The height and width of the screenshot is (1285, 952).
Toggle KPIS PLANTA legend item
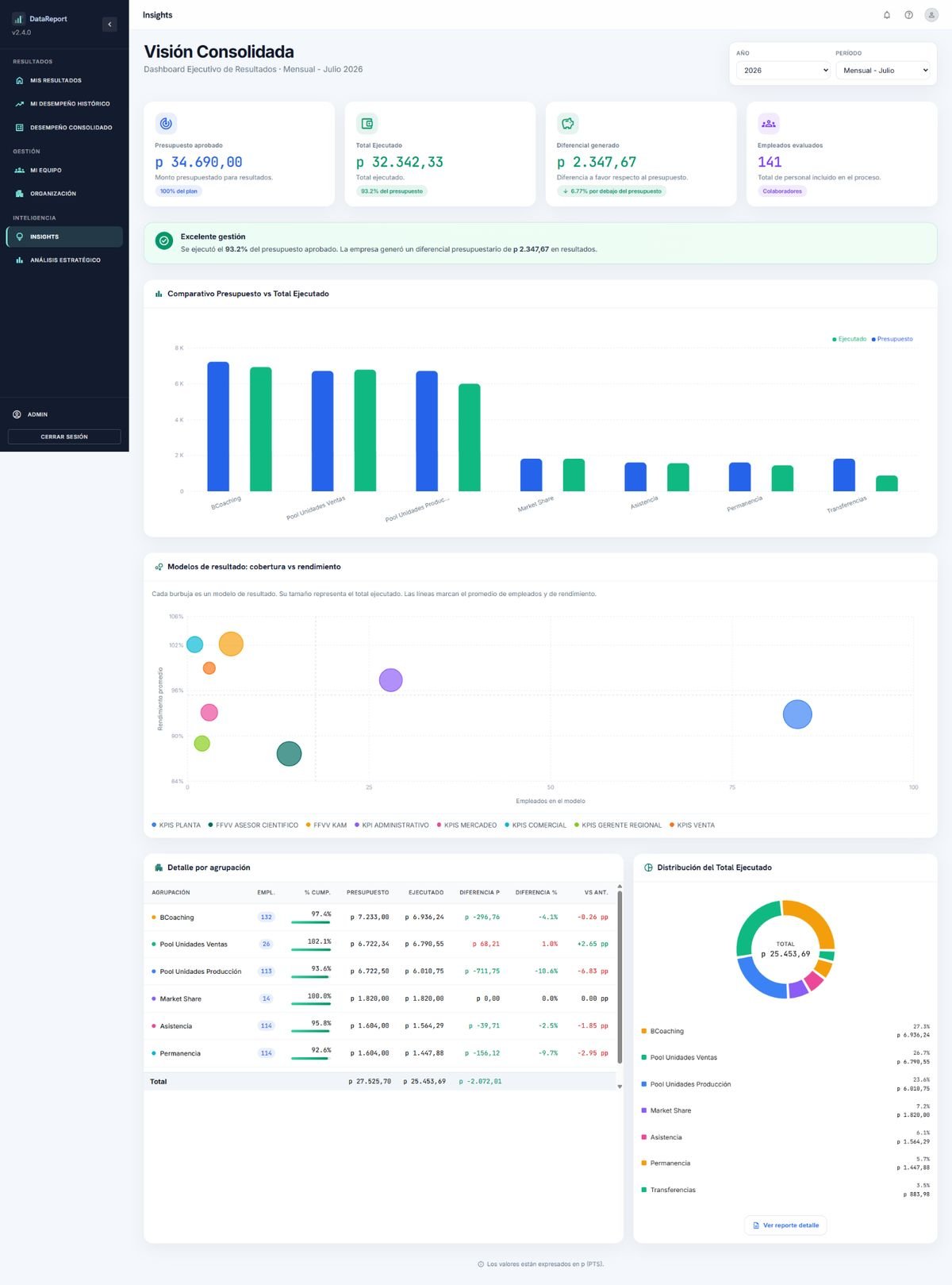click(x=176, y=825)
